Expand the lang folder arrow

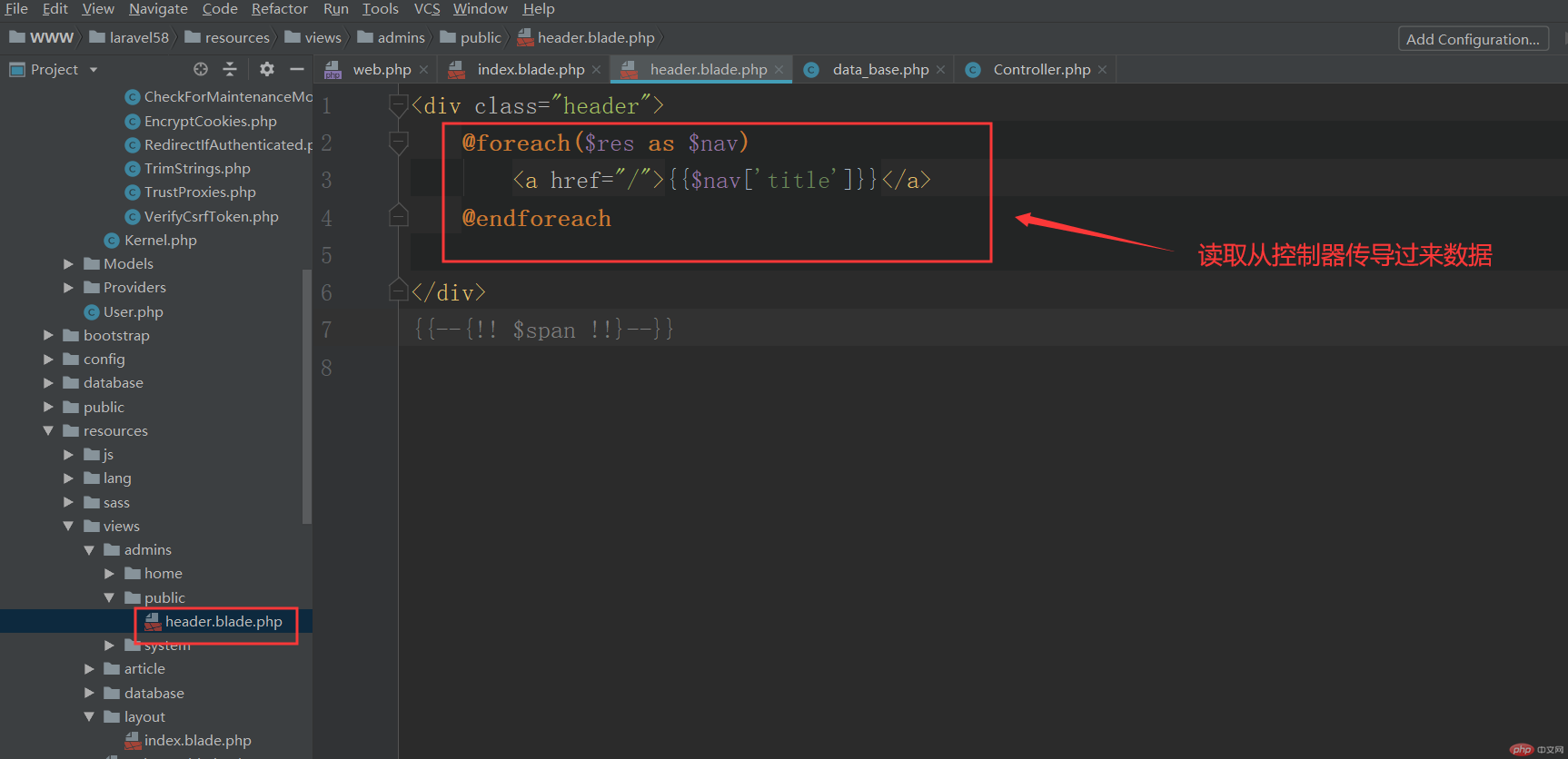(x=68, y=478)
